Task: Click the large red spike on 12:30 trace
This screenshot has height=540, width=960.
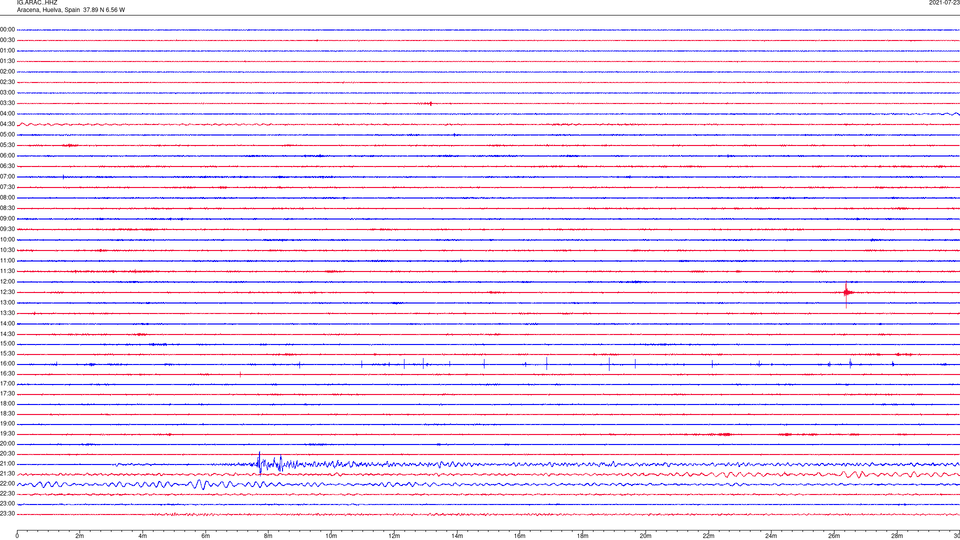Action: pyautogui.click(x=847, y=293)
